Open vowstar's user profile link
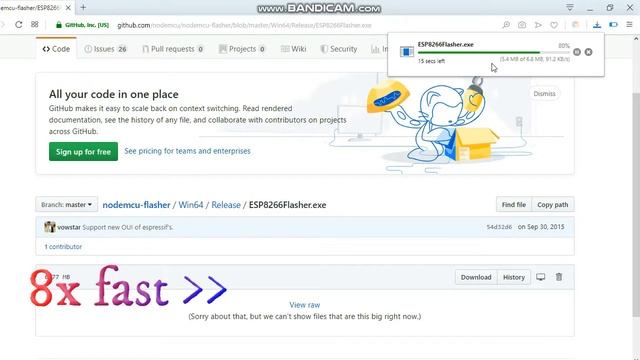The width and height of the screenshot is (640, 360). click(69, 227)
